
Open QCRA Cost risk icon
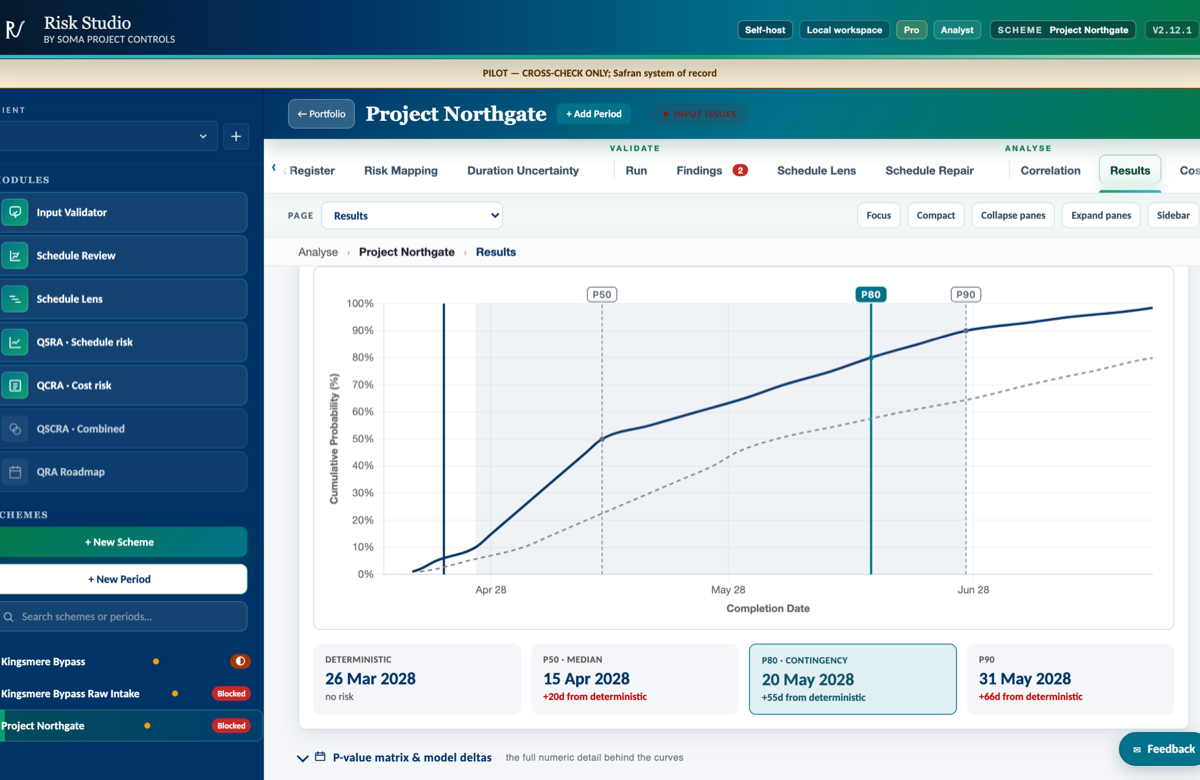point(15,385)
